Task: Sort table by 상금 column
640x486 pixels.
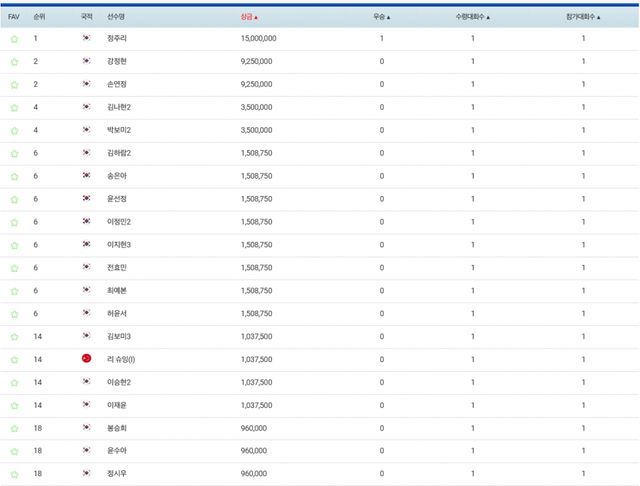Action: [x=249, y=17]
